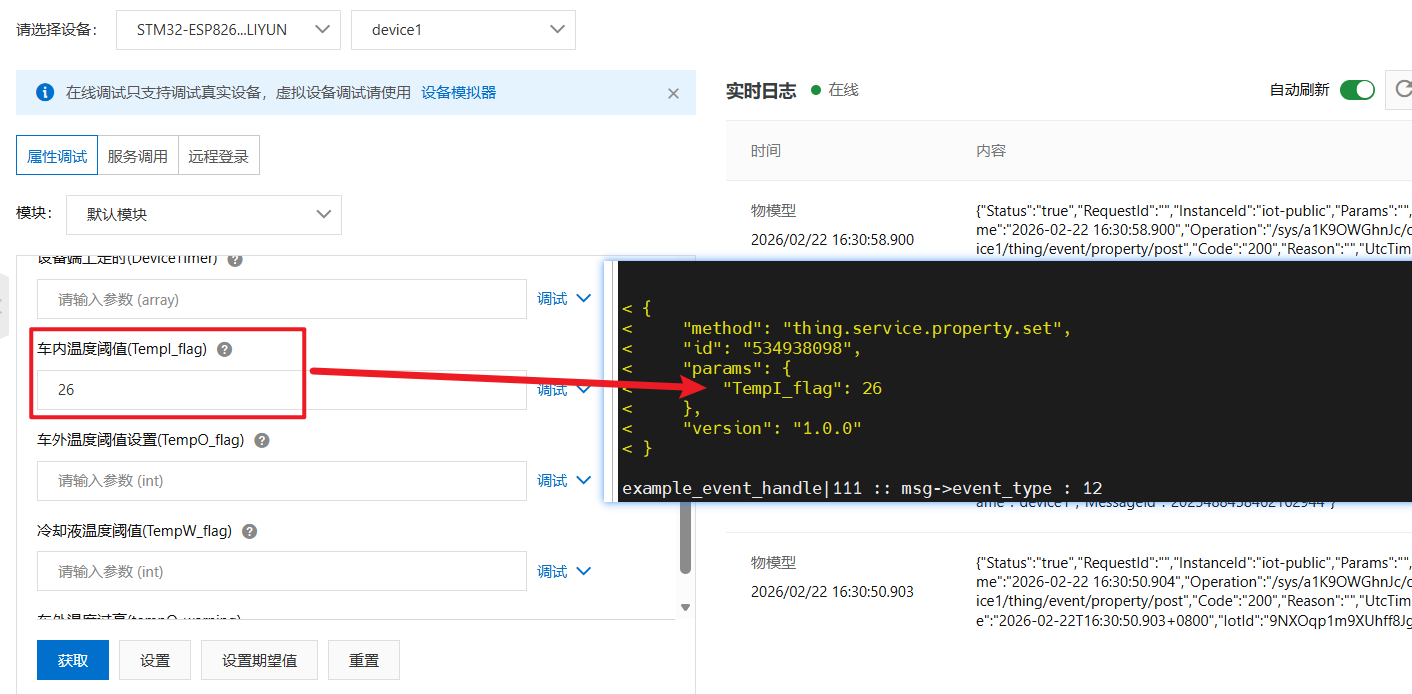Expand chevron next to DeviceTimer 调试
This screenshot has height=694, width=1412.
(584, 299)
